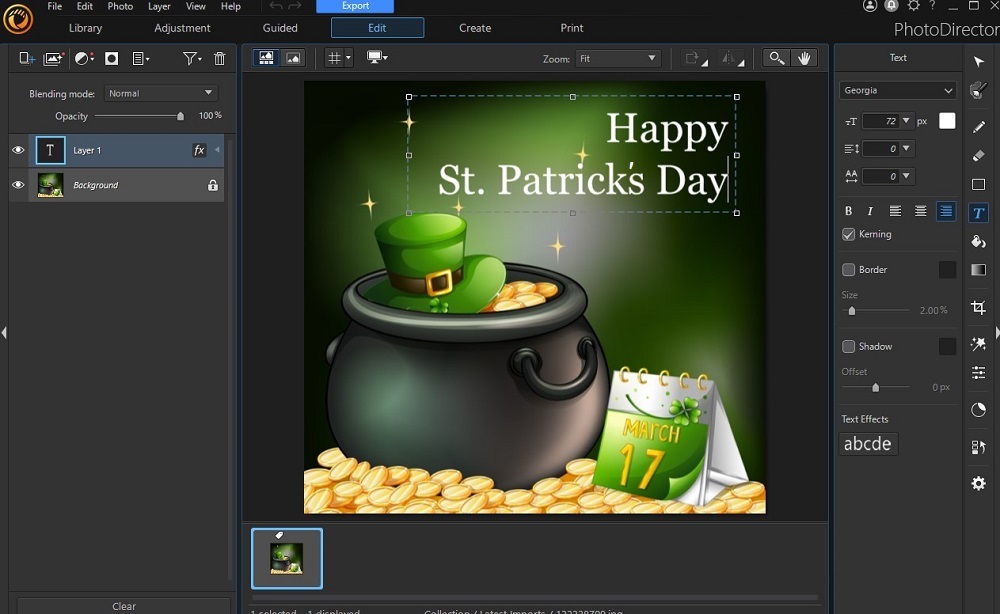Select the Crop tool

(978, 307)
